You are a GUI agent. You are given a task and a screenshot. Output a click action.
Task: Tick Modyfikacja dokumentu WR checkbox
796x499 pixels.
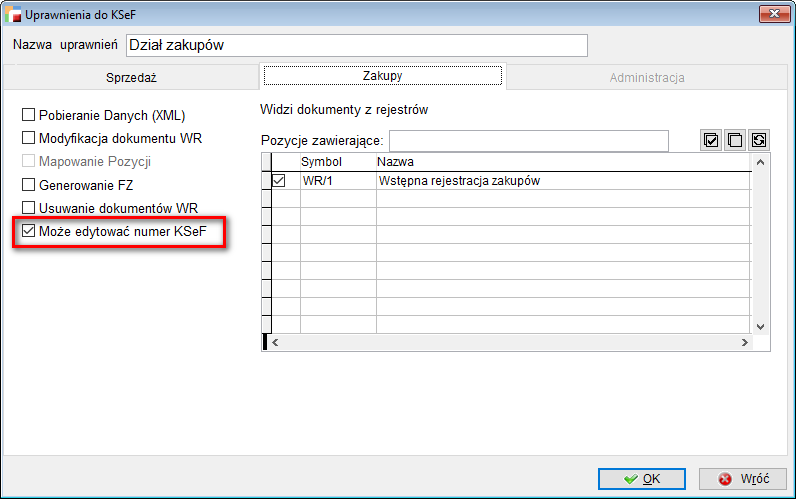click(29, 138)
